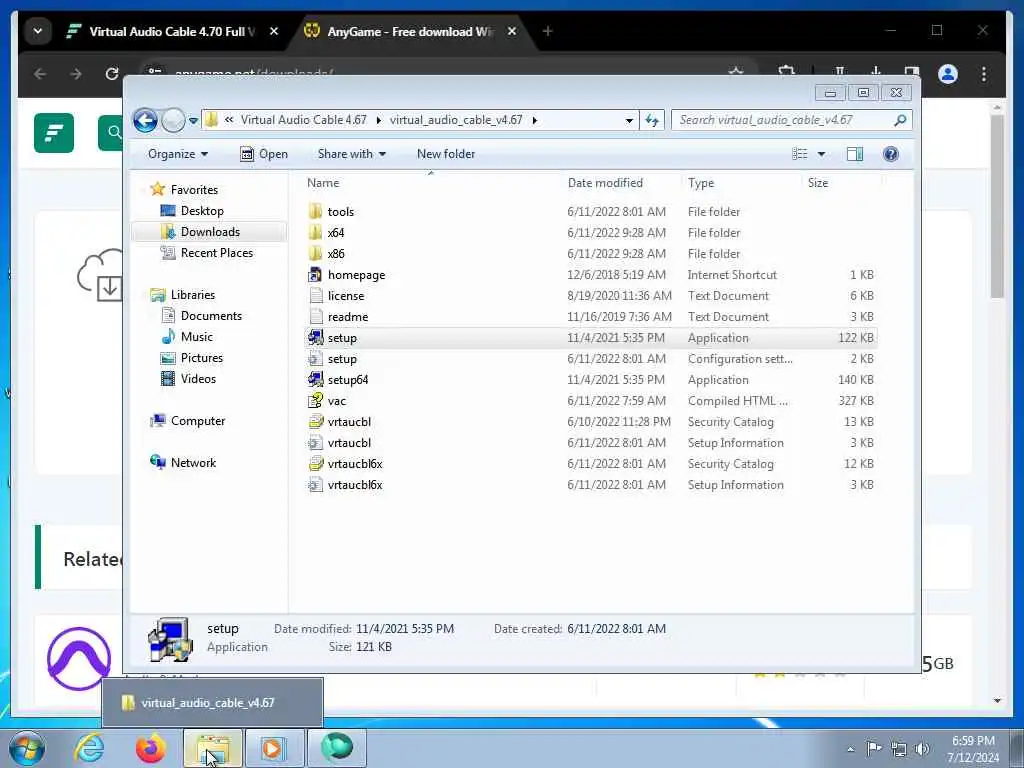Image resolution: width=1024 pixels, height=768 pixels.
Task: Click the Explorer back navigation arrow
Action: pyautogui.click(x=145, y=120)
